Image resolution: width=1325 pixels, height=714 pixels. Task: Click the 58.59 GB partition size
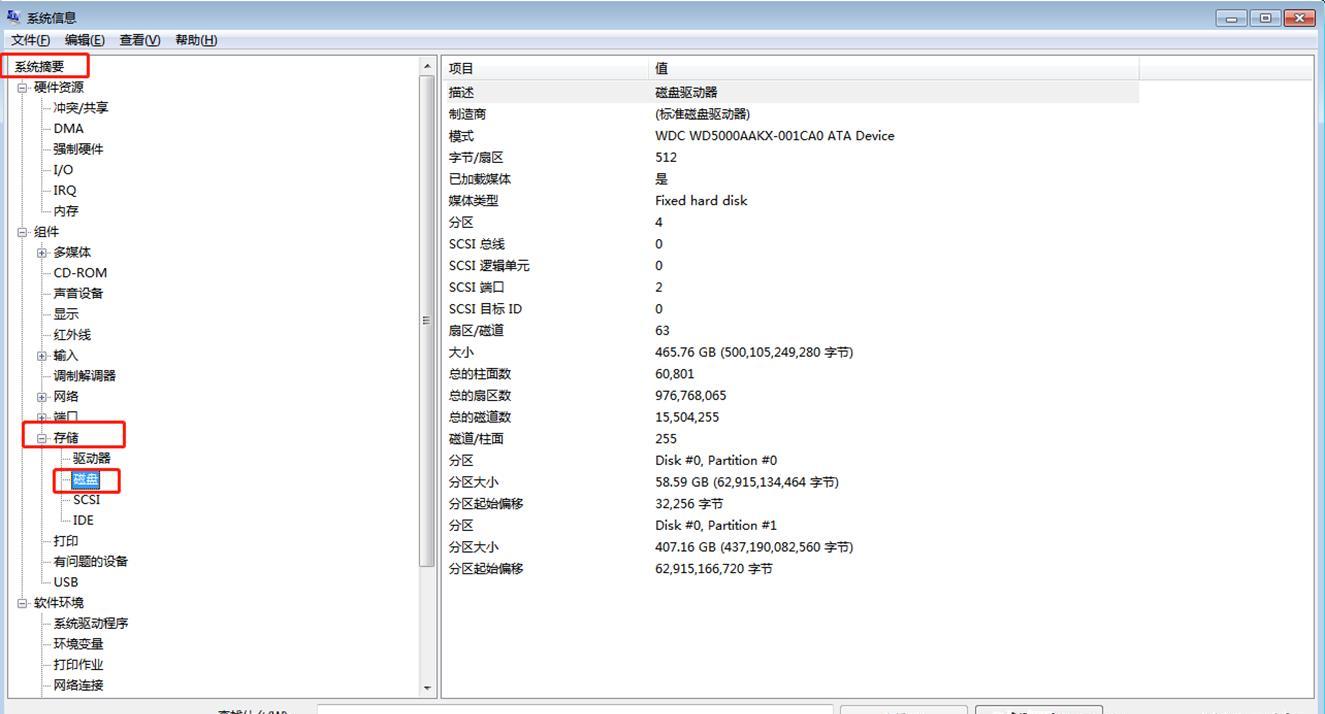pyautogui.click(x=747, y=482)
